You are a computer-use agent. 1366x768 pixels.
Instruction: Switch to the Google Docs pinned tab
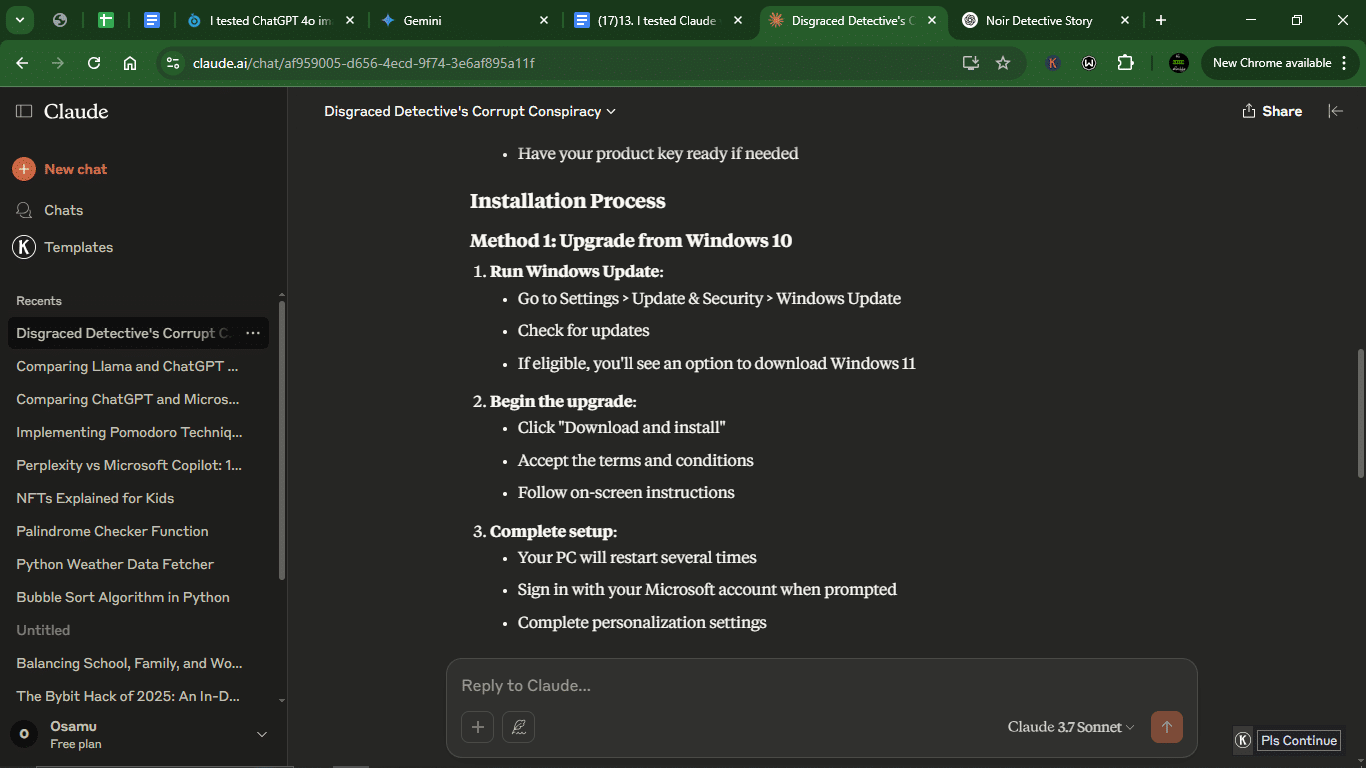coord(152,20)
